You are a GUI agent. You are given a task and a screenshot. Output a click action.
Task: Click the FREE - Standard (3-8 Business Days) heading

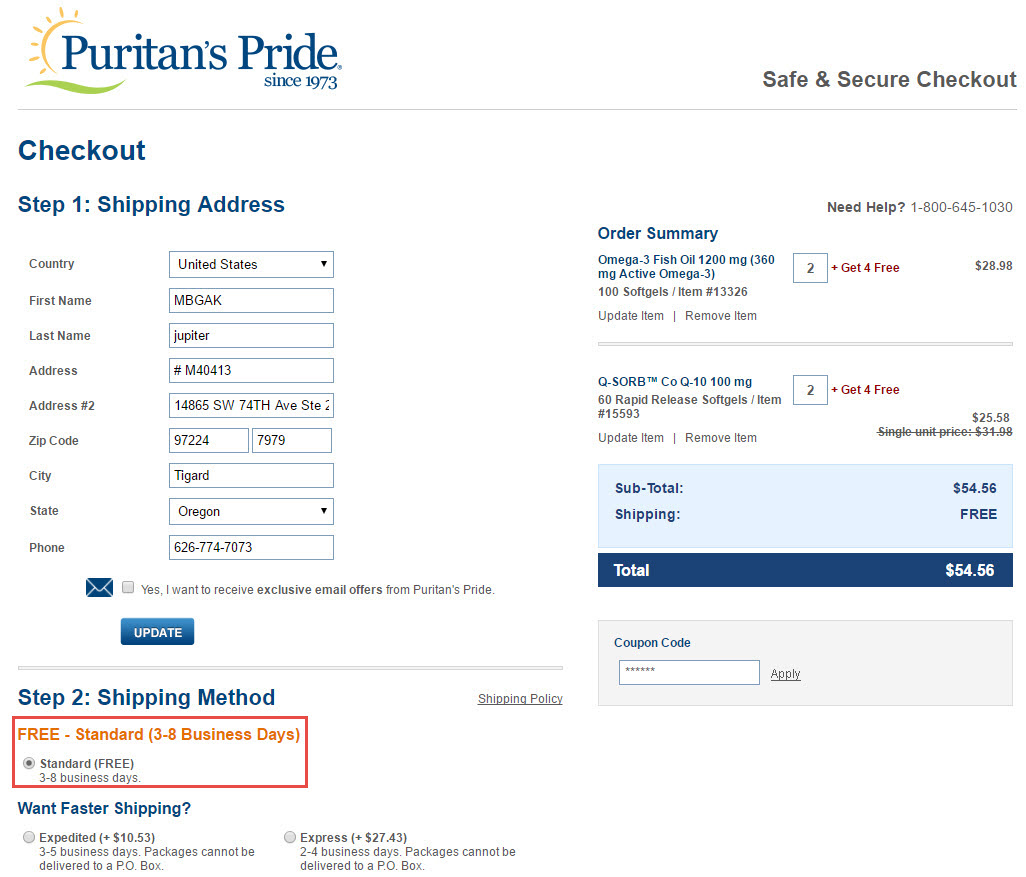[158, 734]
